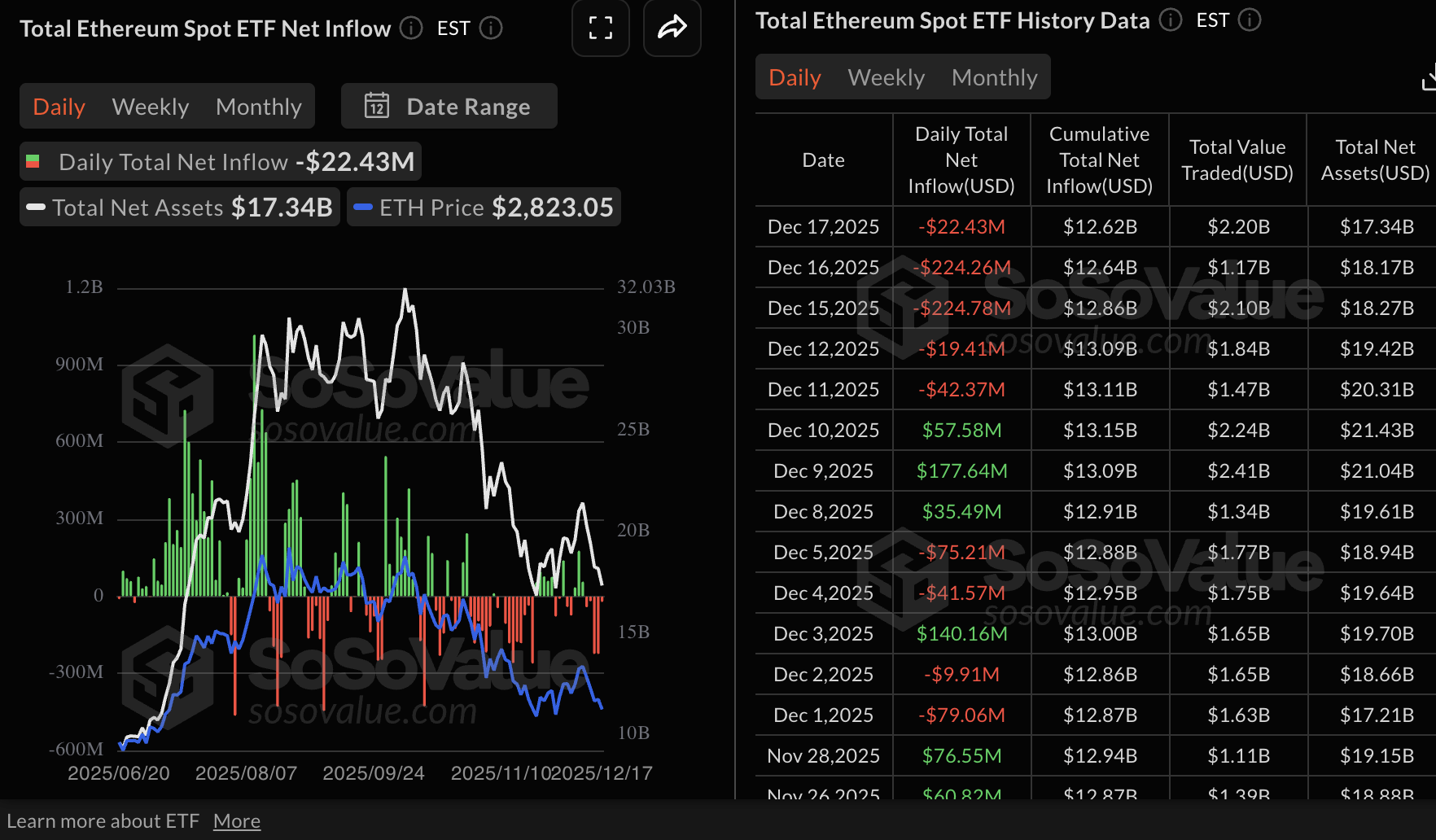This screenshot has width=1436, height=840.
Task: Click Learn more about ETF text
Action: pyautogui.click(x=105, y=820)
